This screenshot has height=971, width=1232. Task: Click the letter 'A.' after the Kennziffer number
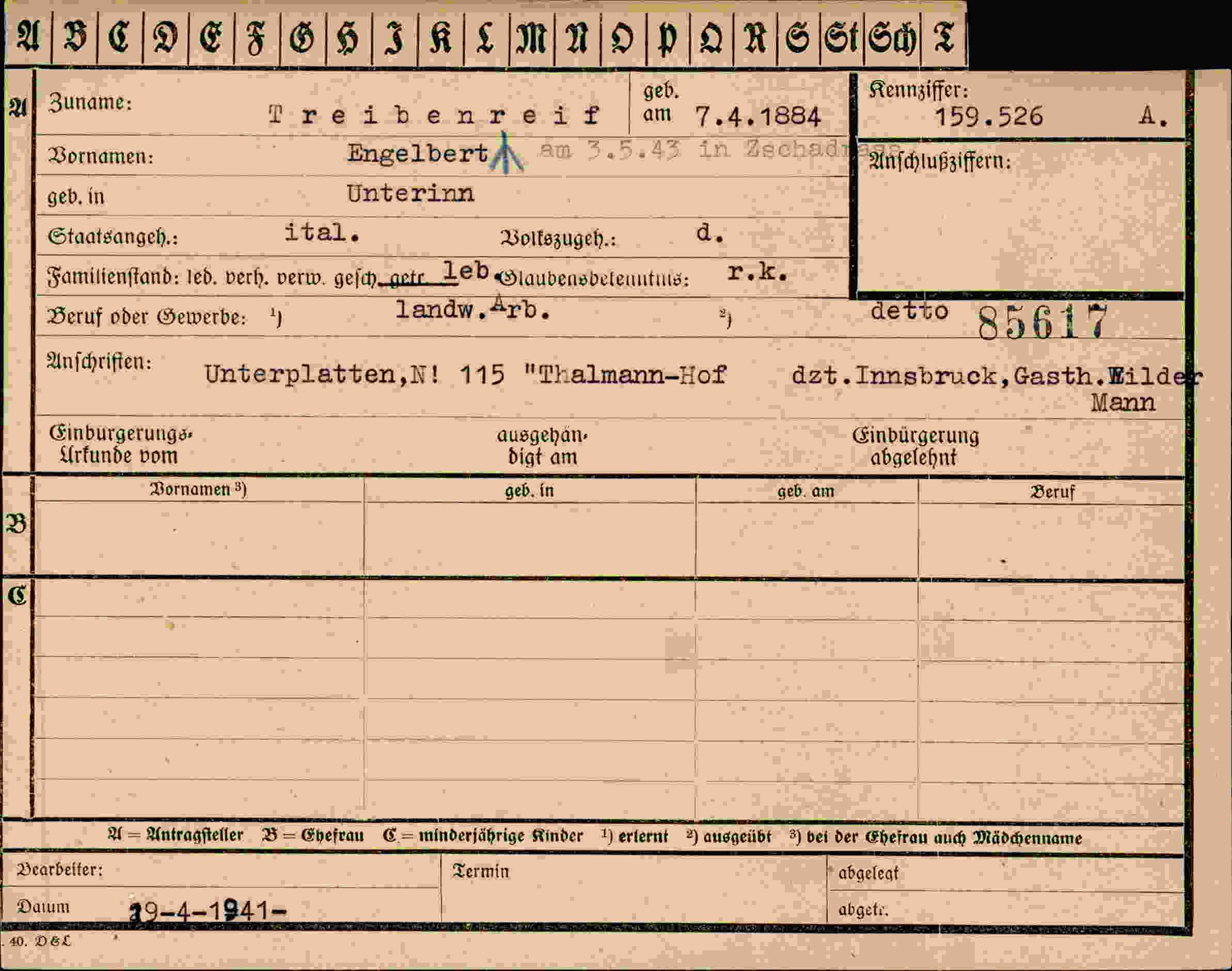click(1153, 117)
